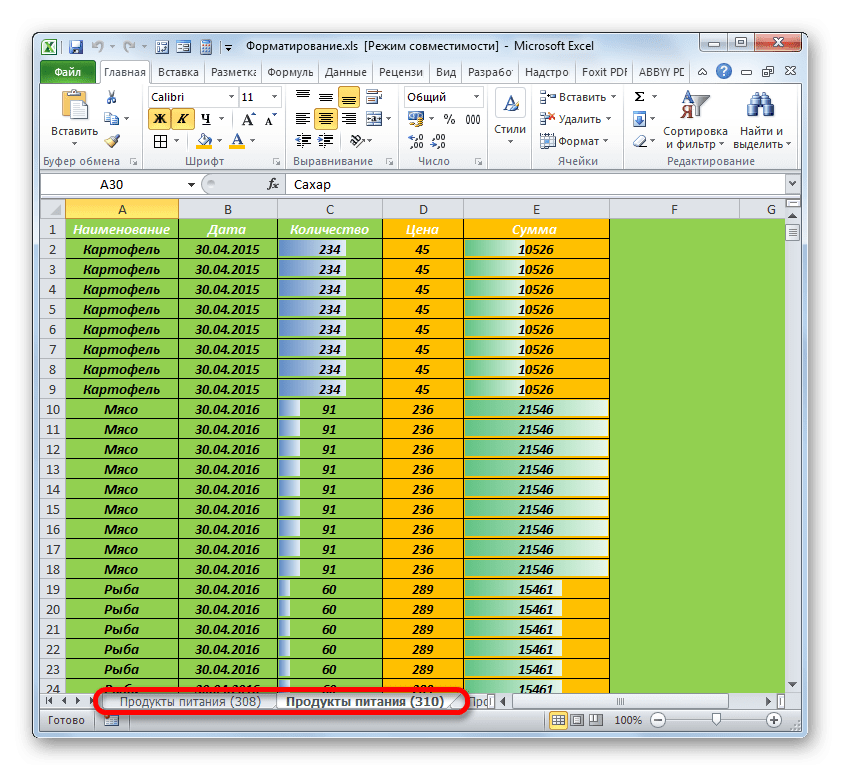Switch to the Формулы ribbon tab
This screenshot has height=771, width=841.
pyautogui.click(x=290, y=72)
